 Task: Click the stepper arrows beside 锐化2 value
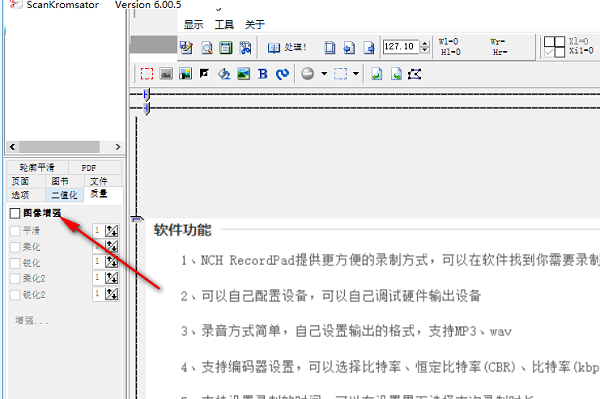click(x=112, y=294)
